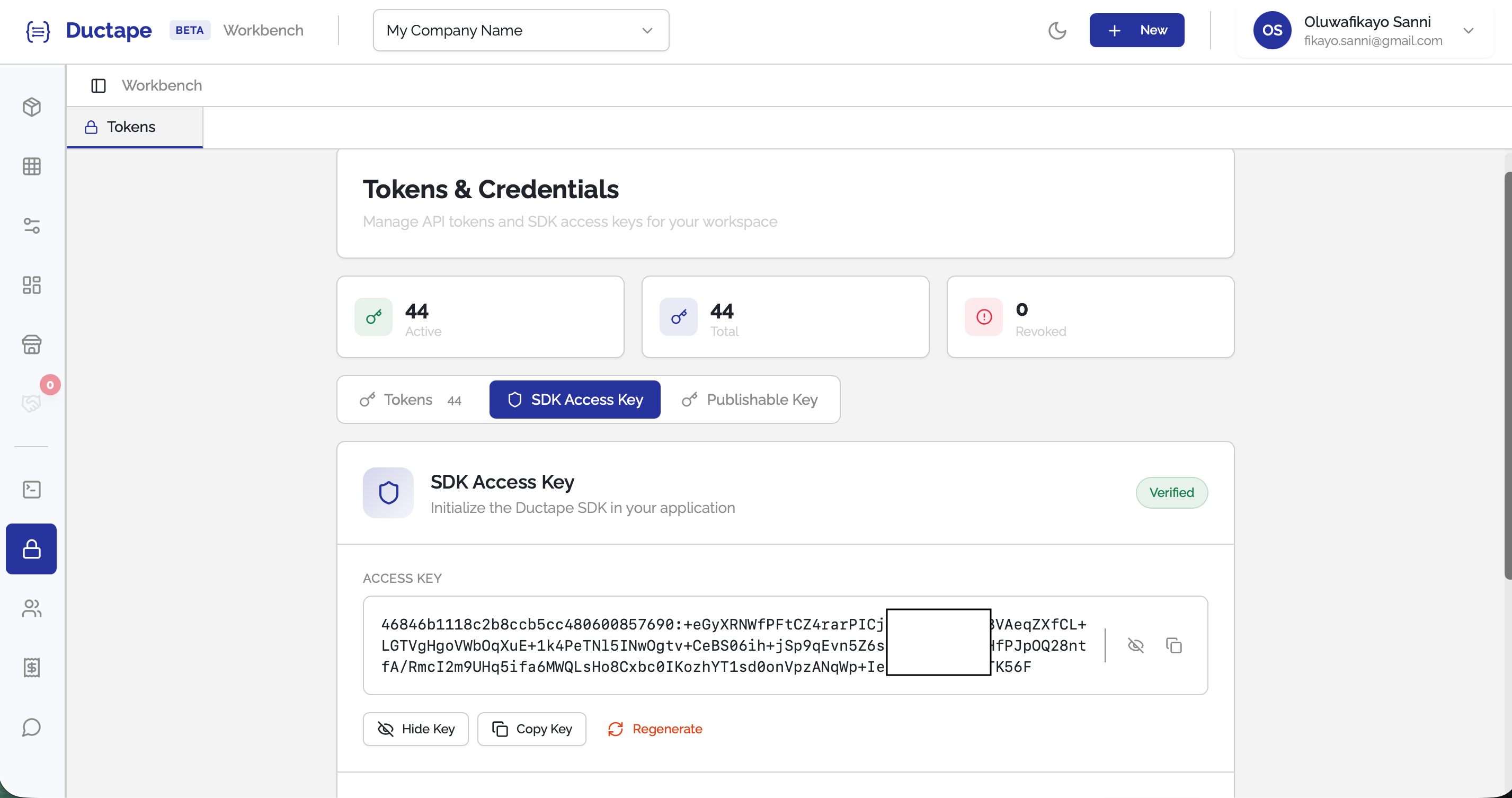Regenerate the SDK access key
The height and width of the screenshot is (798, 1512).
pos(655,729)
